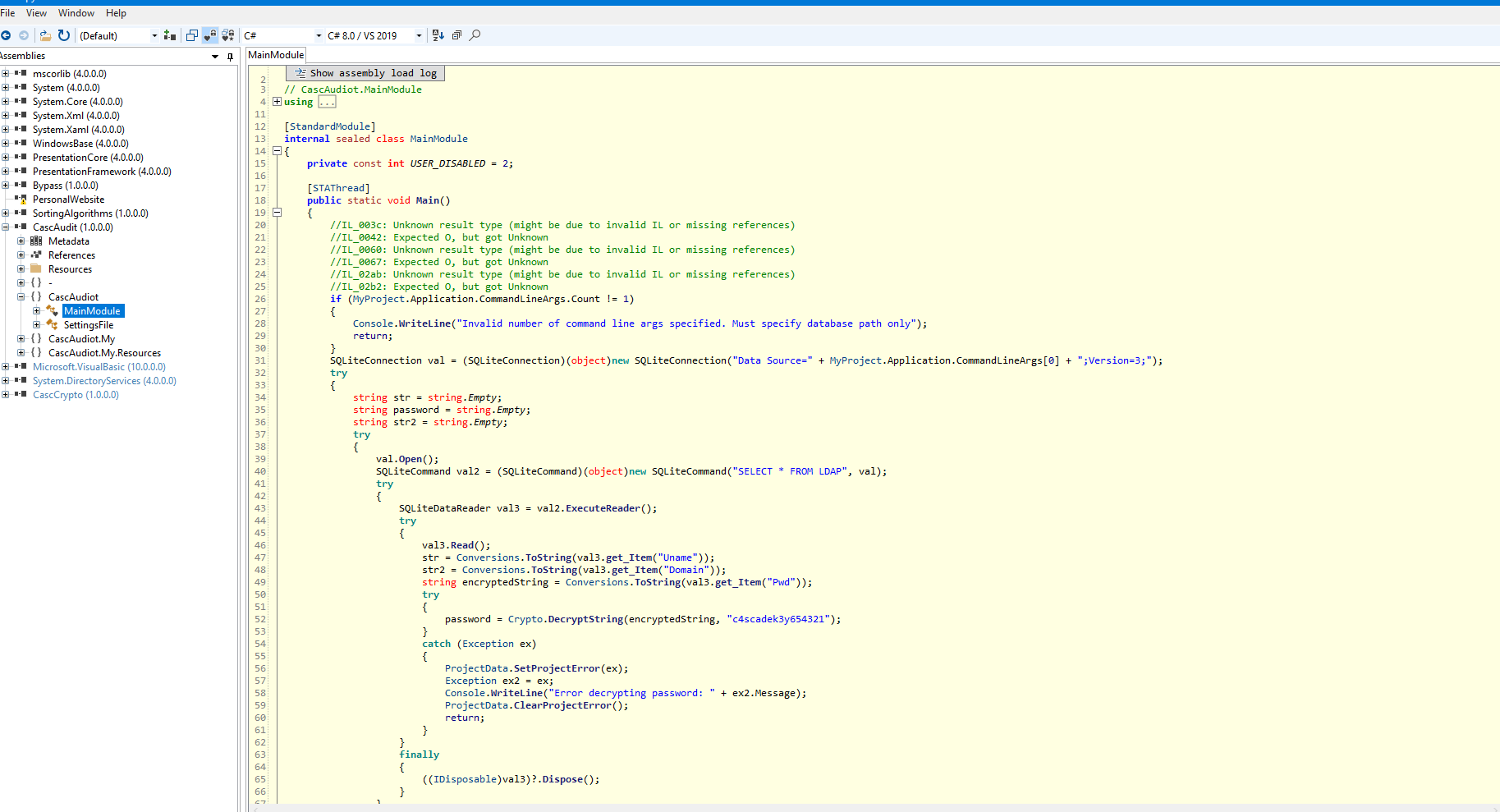
Task: Select the MainModule tab
Action: (x=276, y=55)
